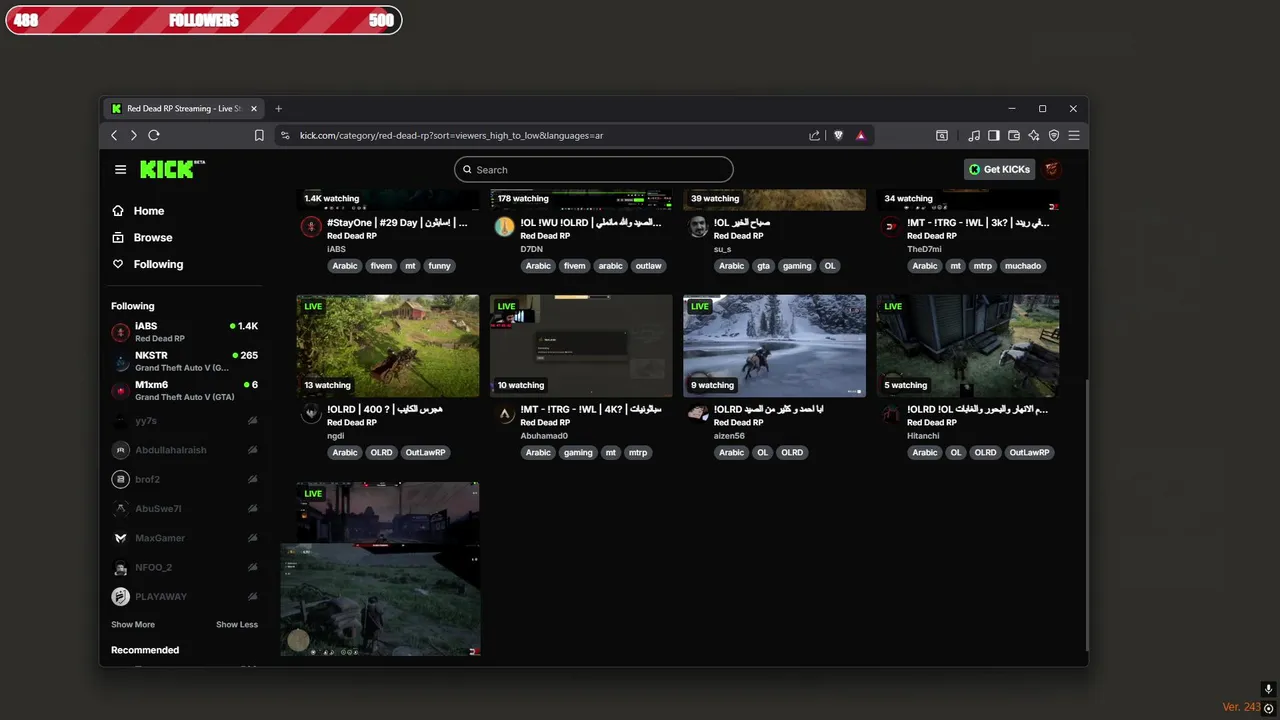
Task: Open Hitanchi stream thumbnail with 5 watching
Action: pos(968,346)
